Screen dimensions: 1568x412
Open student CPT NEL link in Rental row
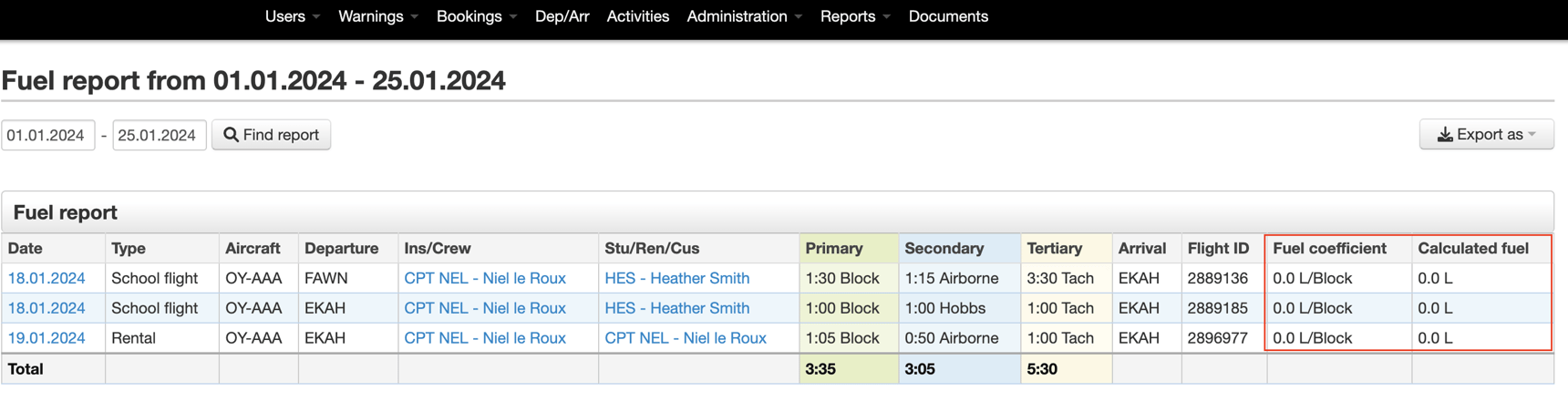click(685, 338)
